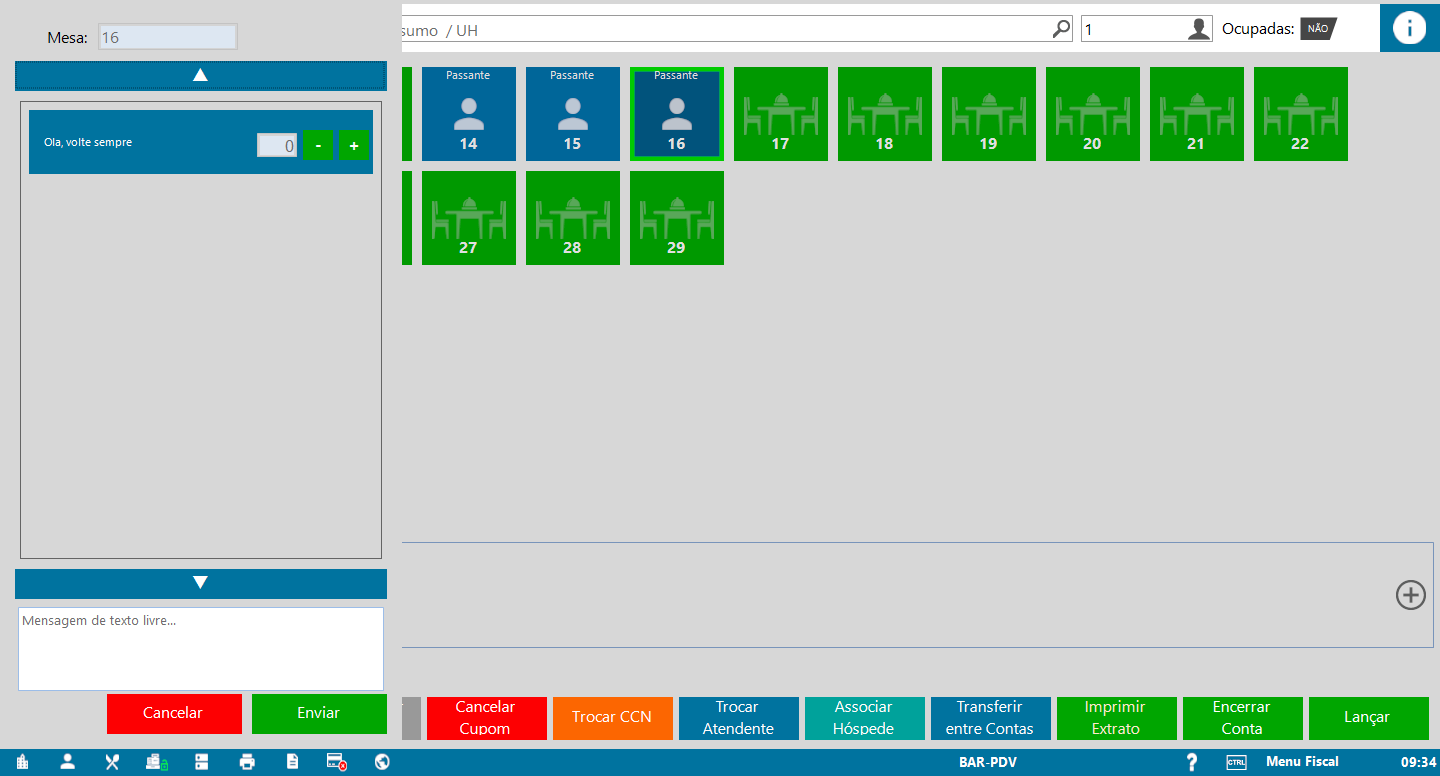Click Enviar button
1440x776 pixels.
[x=319, y=713]
